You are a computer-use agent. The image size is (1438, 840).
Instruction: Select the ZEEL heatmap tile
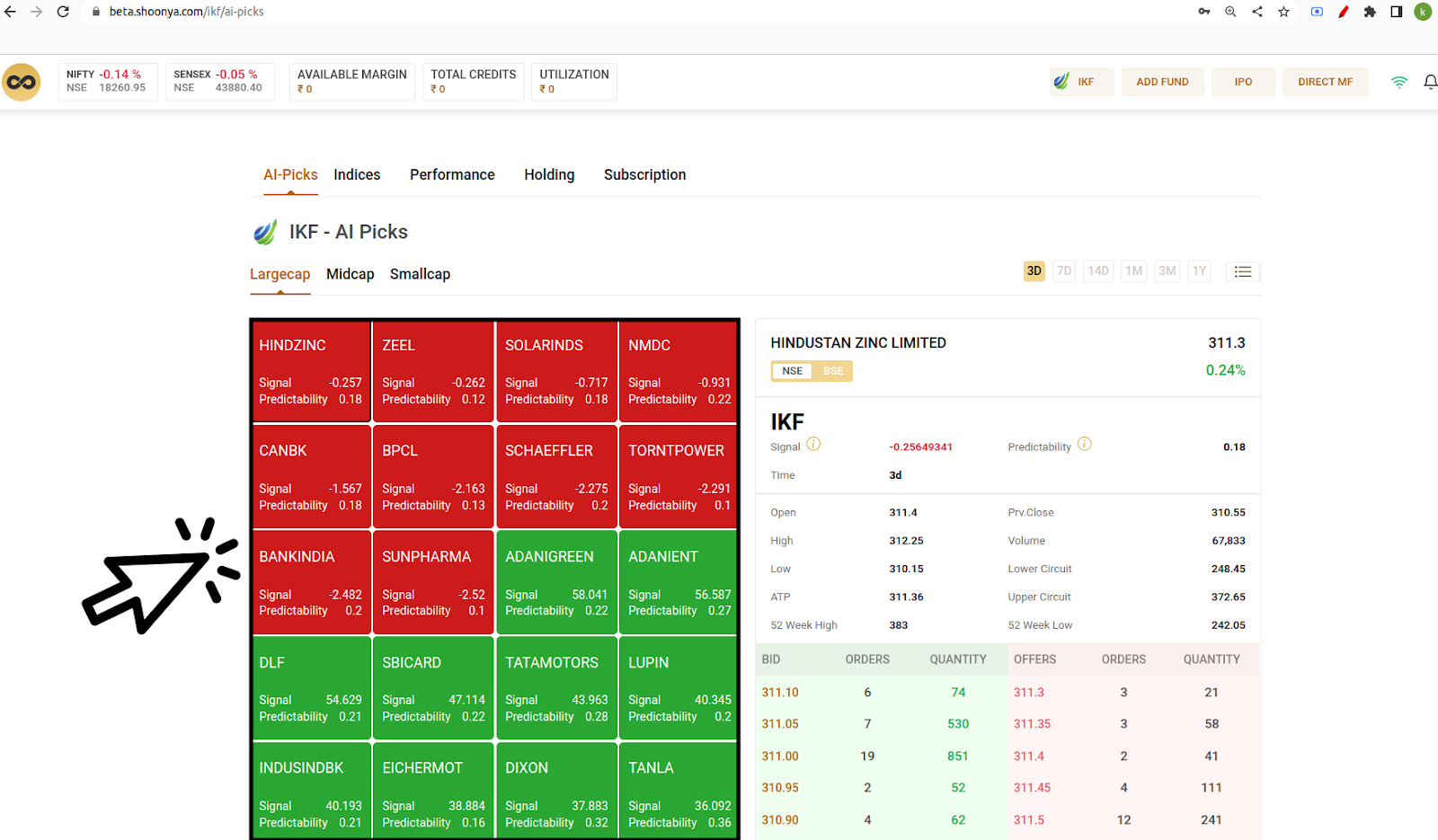click(x=433, y=371)
